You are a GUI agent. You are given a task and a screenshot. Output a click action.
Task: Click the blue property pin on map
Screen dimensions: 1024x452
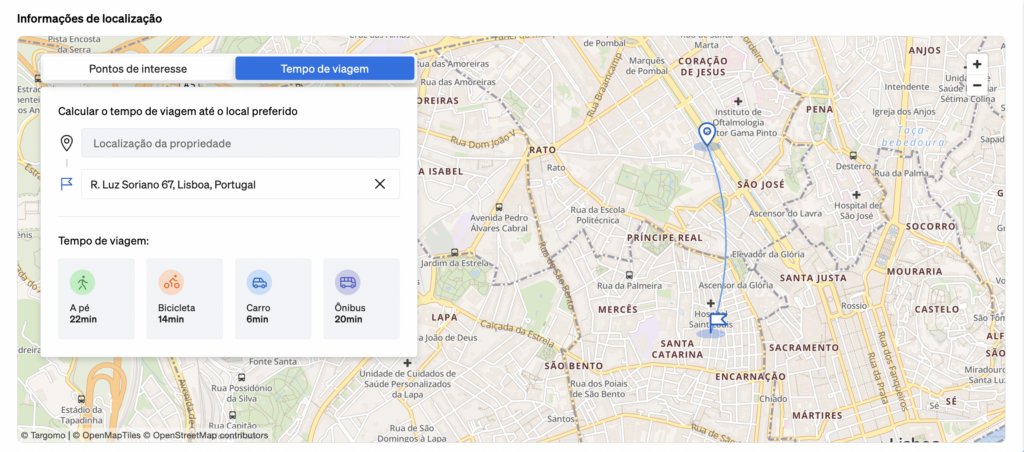[x=707, y=133]
